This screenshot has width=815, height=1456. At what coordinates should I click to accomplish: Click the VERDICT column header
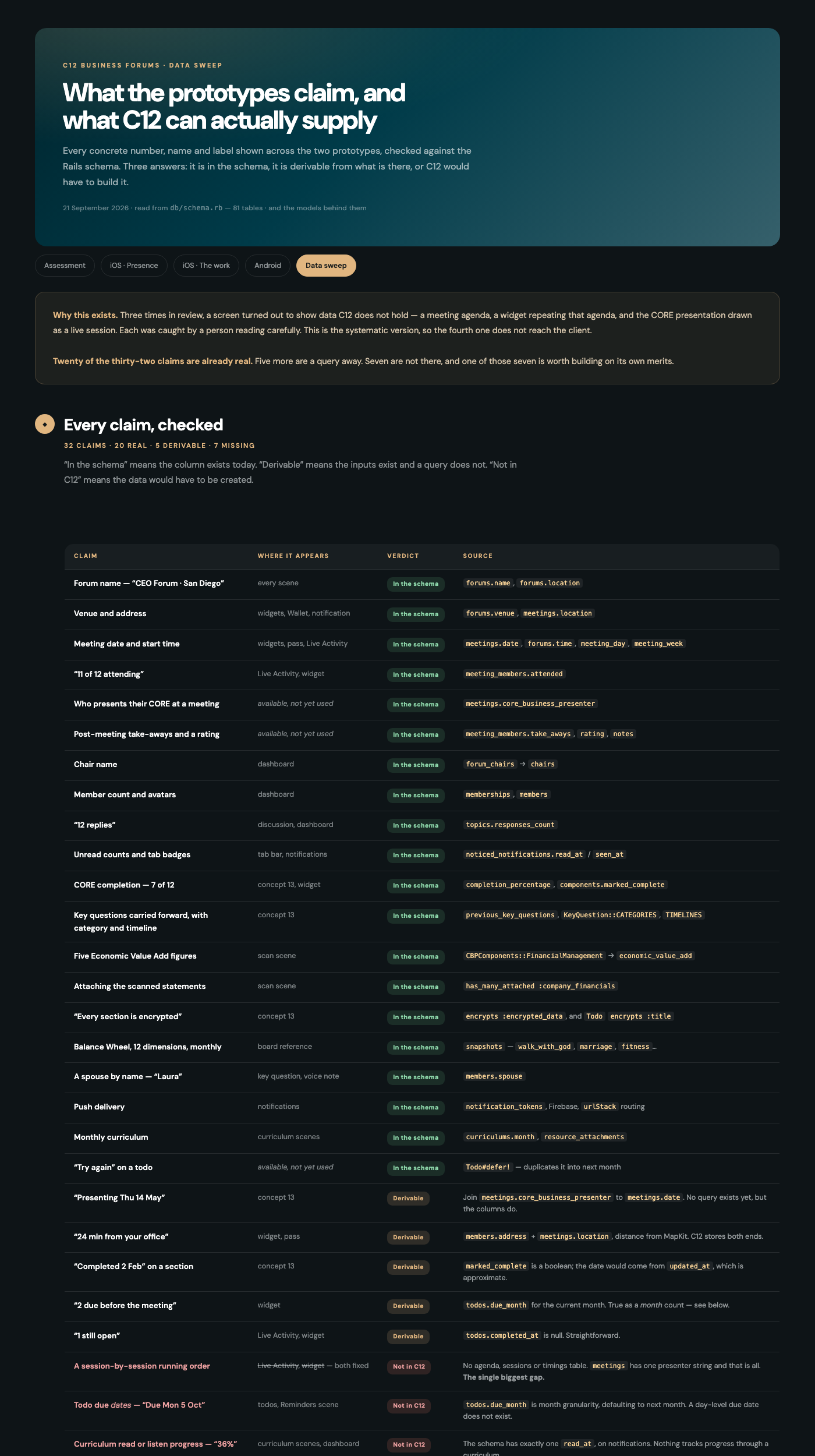coord(403,556)
